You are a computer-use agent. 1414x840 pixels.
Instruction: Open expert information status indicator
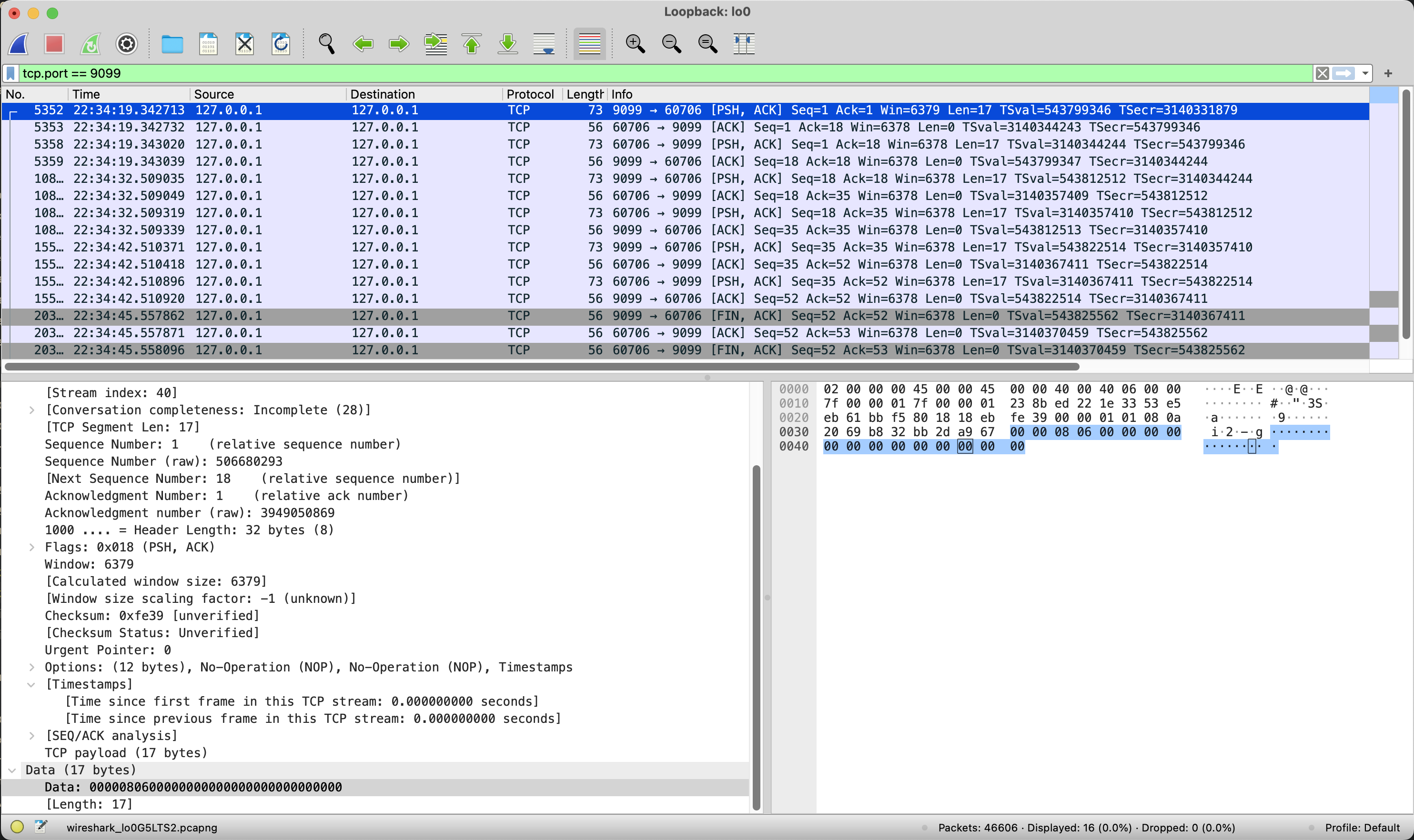17,827
